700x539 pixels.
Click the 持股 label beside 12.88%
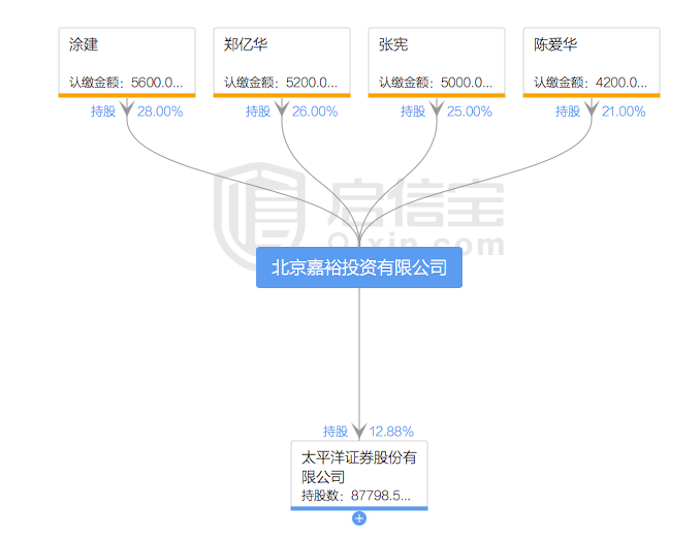click(x=335, y=431)
